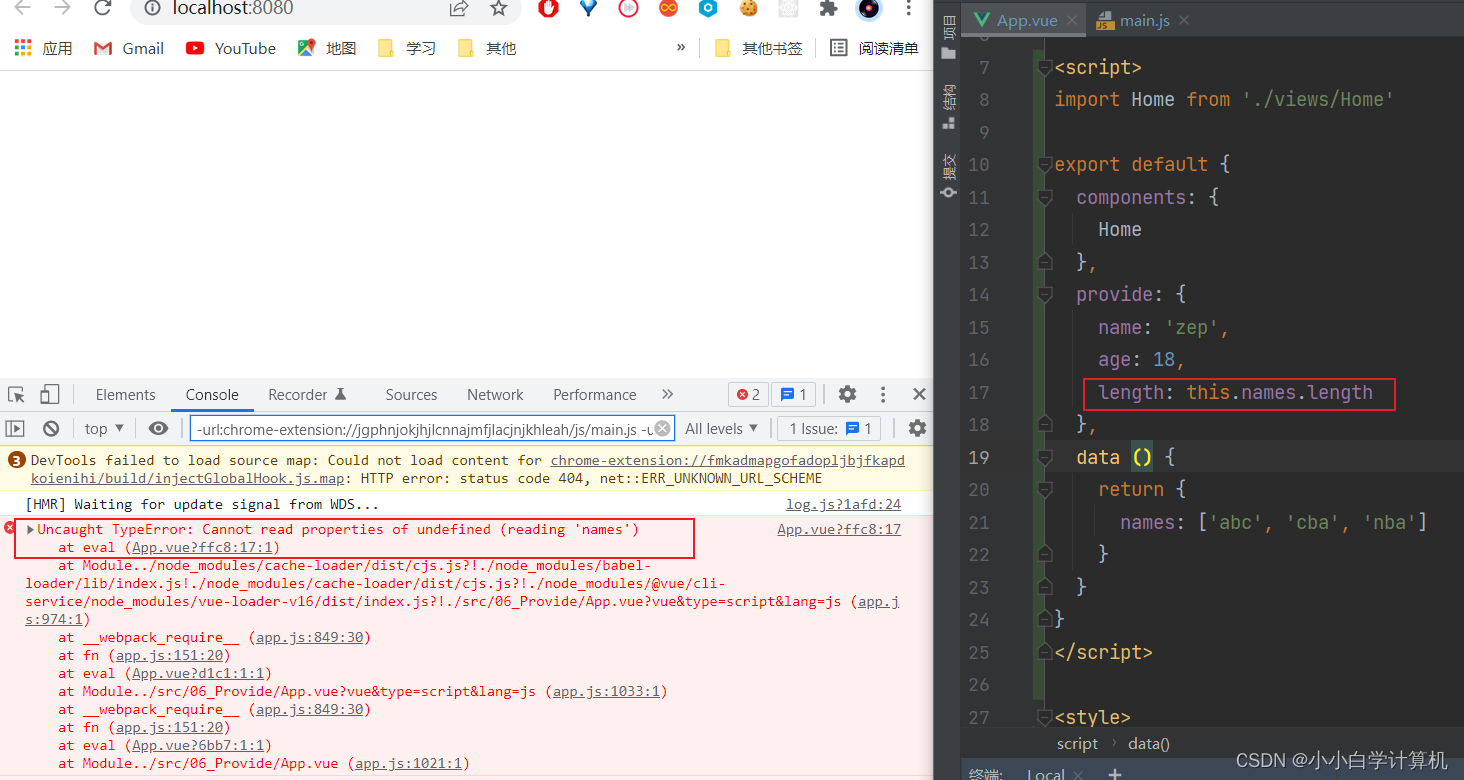This screenshot has height=780, width=1464.
Task: Open the 地图 bookmark
Action: (x=327, y=48)
